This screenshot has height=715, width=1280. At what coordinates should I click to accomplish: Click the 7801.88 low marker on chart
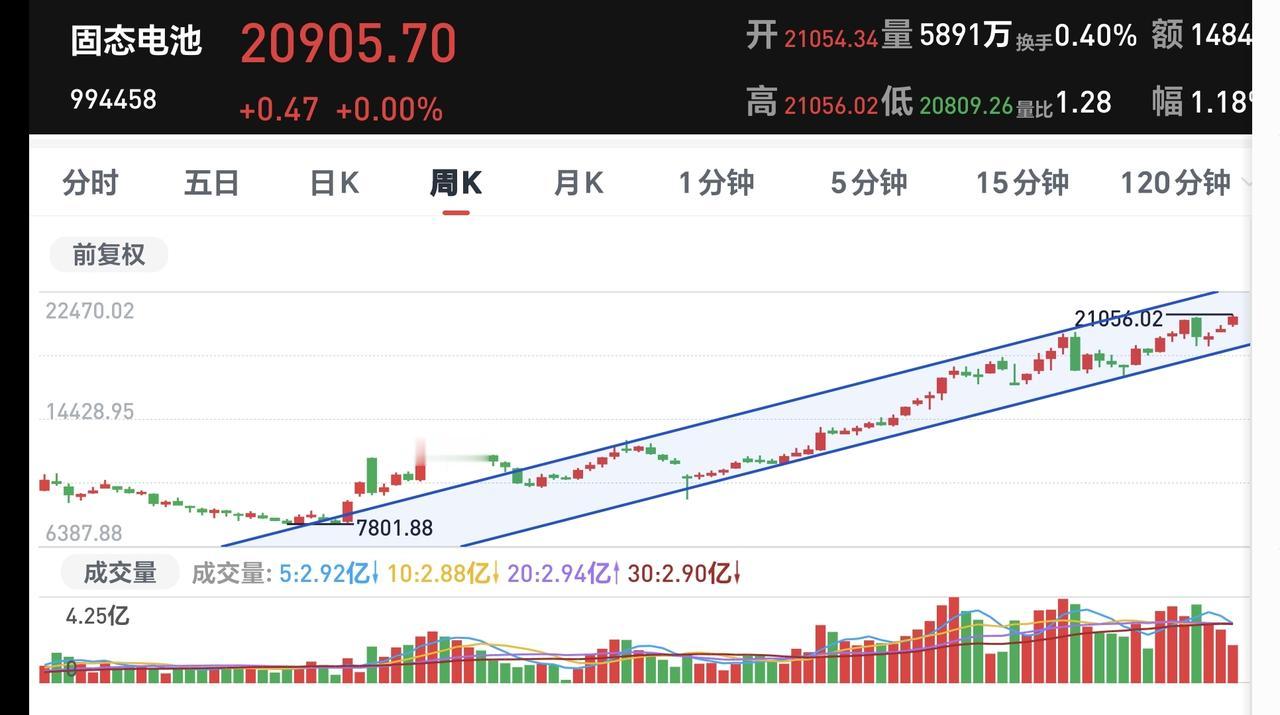click(x=395, y=527)
